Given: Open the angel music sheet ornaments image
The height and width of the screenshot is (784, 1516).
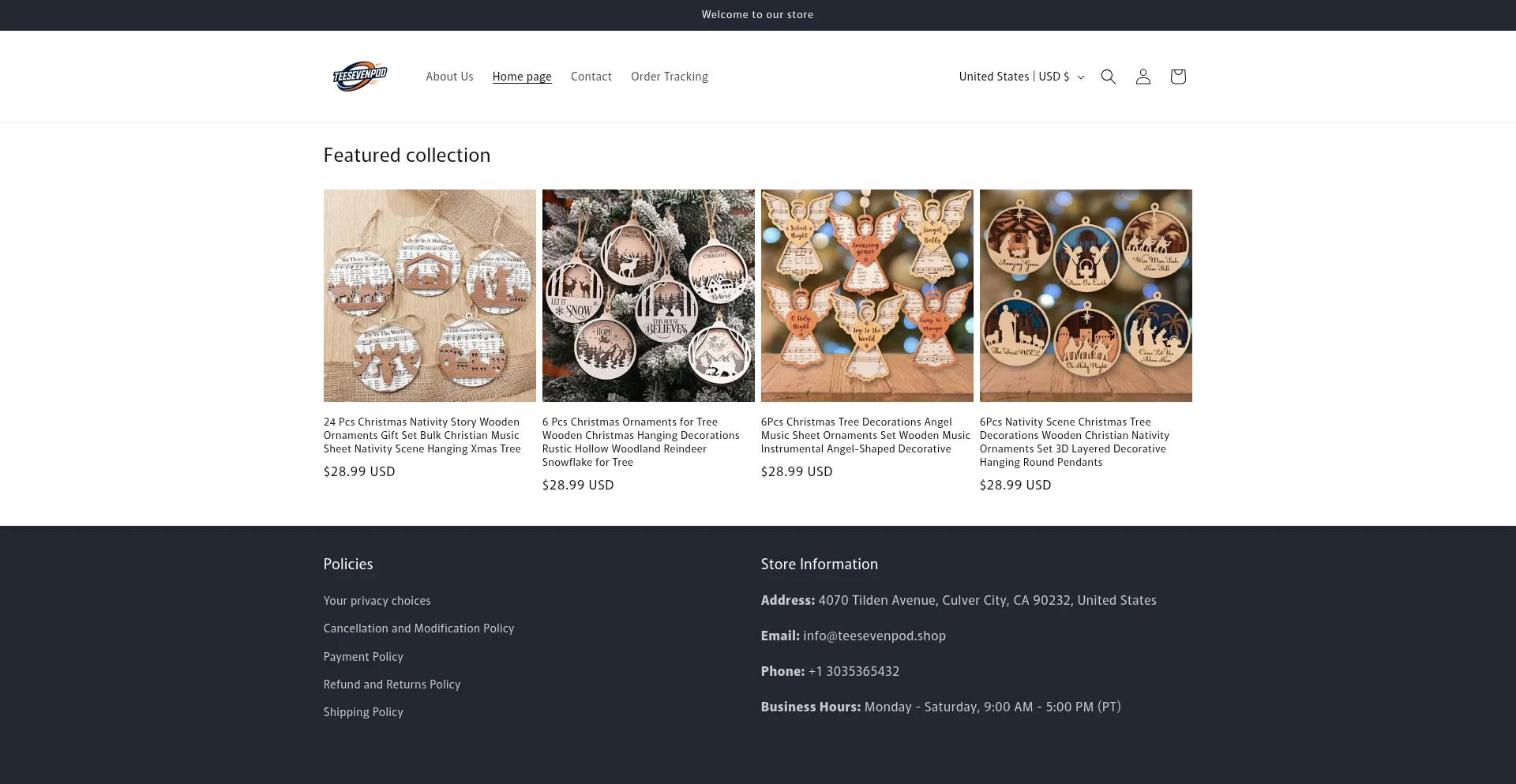Looking at the screenshot, I should pyautogui.click(x=867, y=295).
